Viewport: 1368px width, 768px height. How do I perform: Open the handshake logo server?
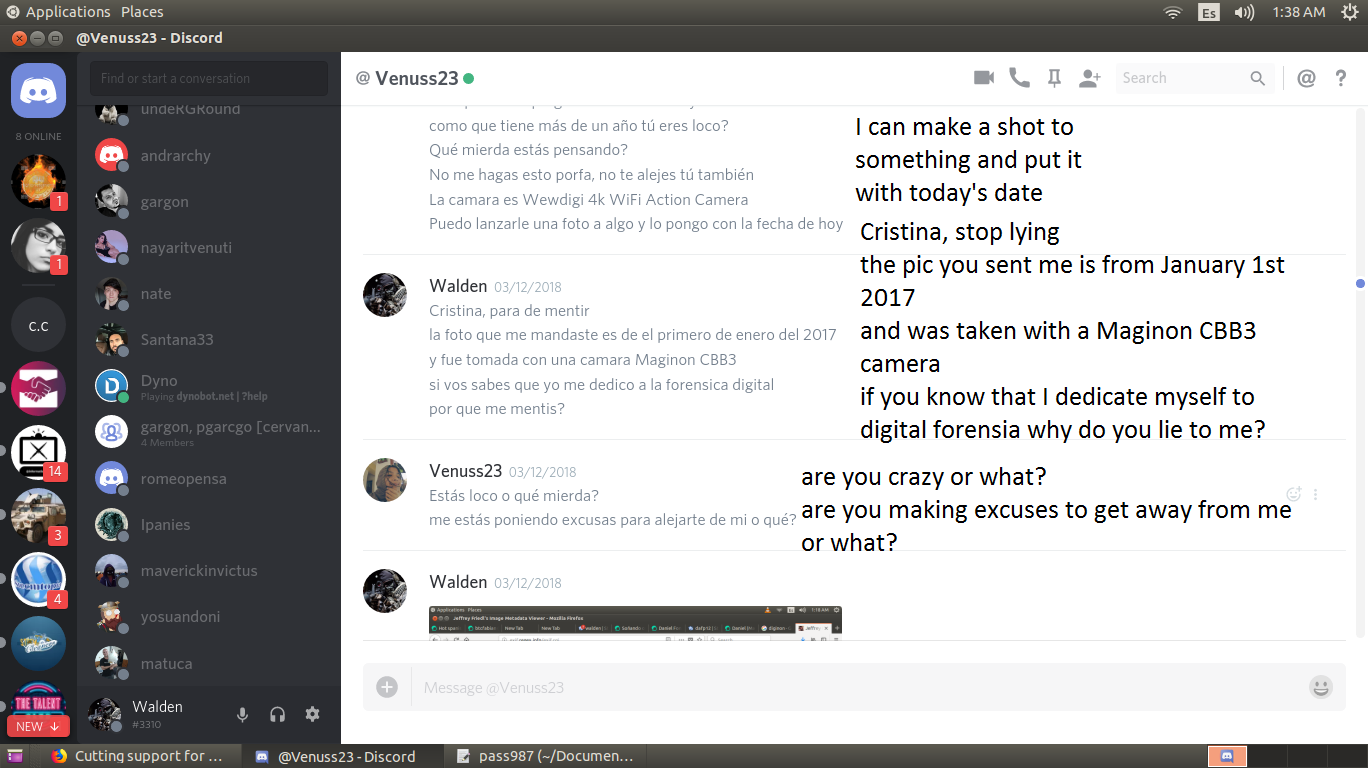coord(38,388)
